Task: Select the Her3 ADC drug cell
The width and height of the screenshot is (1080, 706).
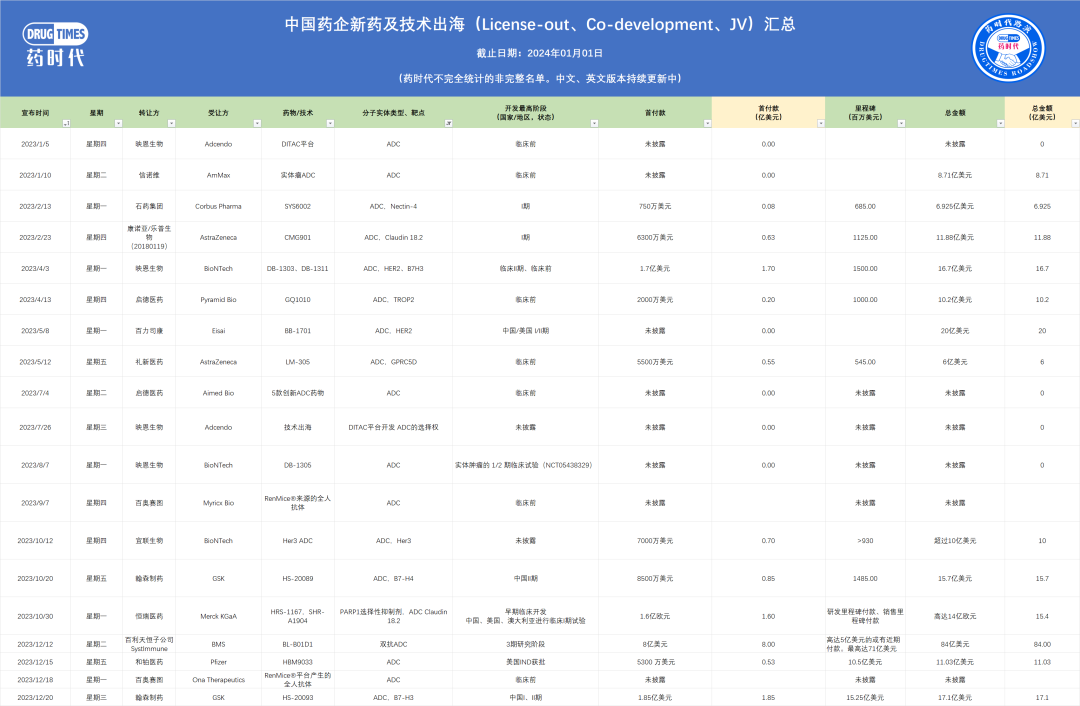Action: click(x=298, y=541)
